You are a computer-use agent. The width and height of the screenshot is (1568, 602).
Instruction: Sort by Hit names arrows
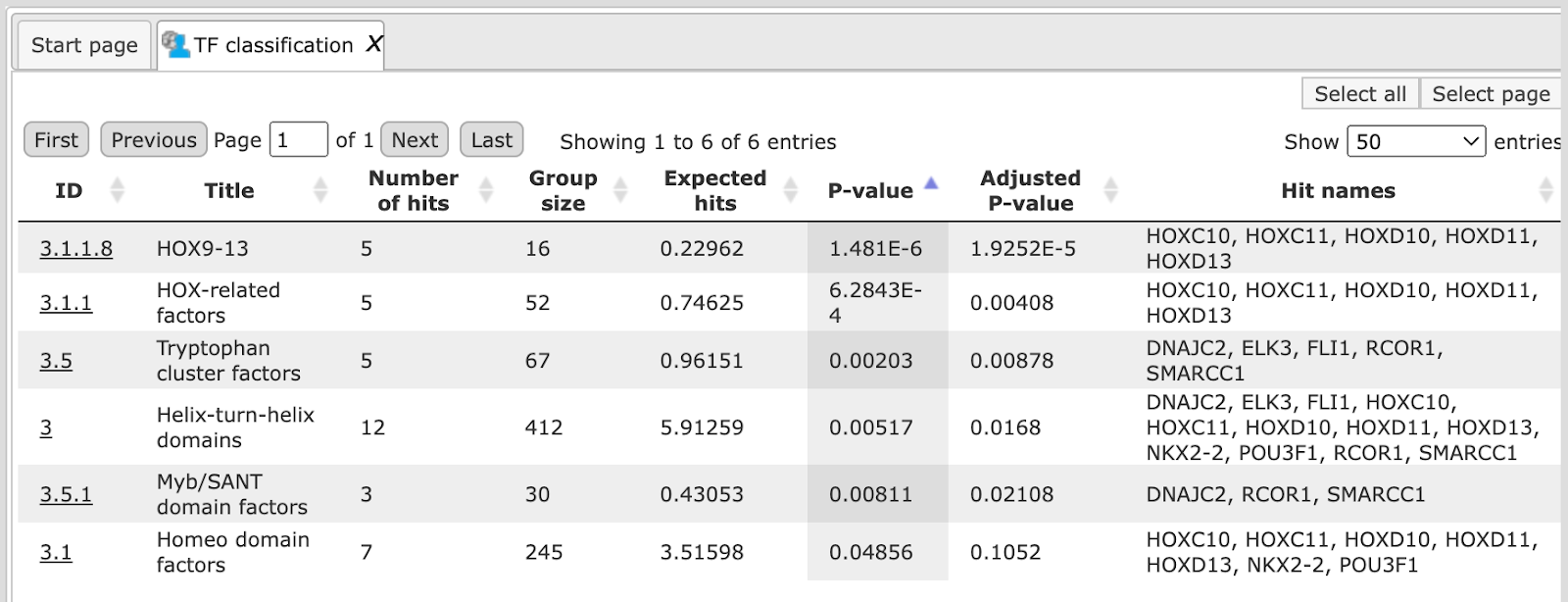[x=1545, y=190]
